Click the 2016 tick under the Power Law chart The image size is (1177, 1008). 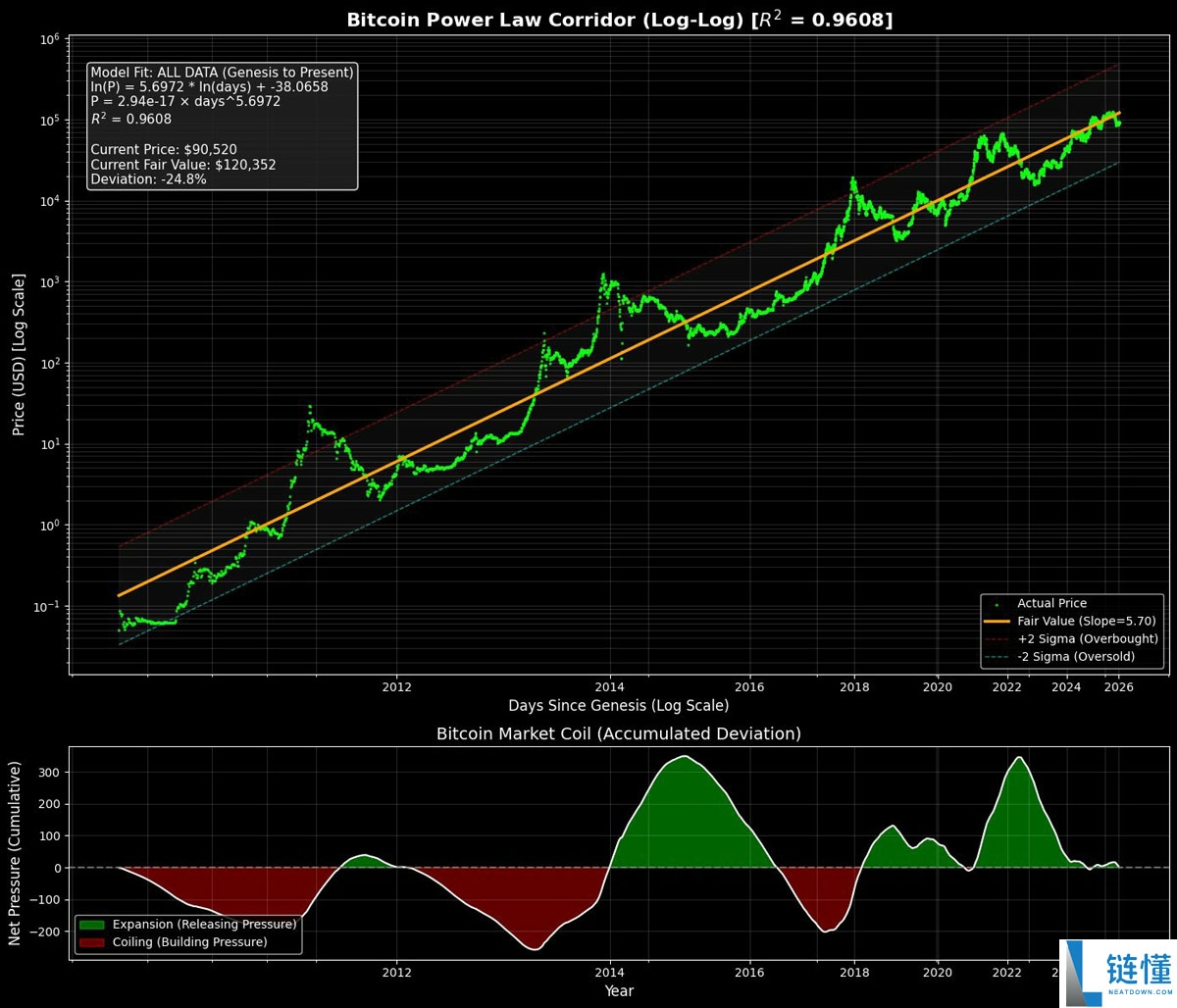[x=750, y=687]
